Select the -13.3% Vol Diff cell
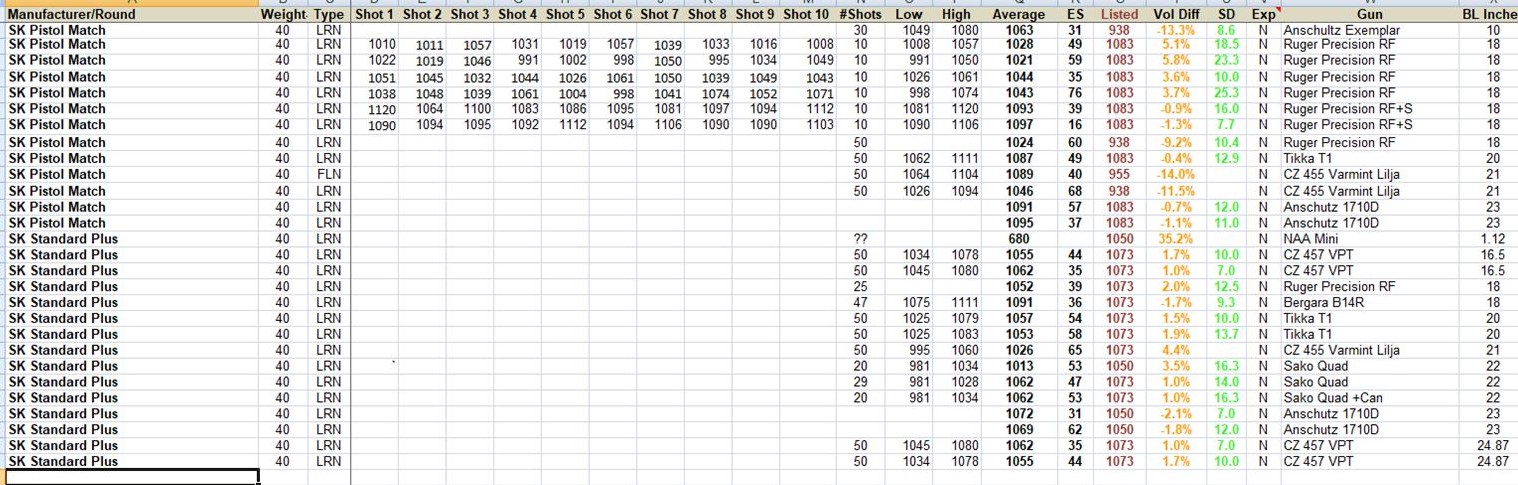 [1175, 30]
